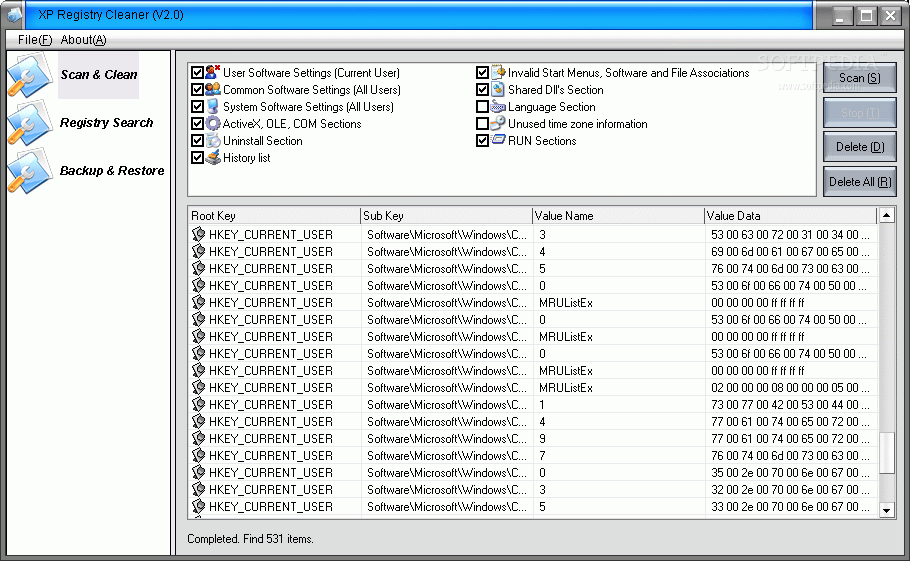Disable the History list checkbox
The image size is (910, 561).
coord(197,157)
